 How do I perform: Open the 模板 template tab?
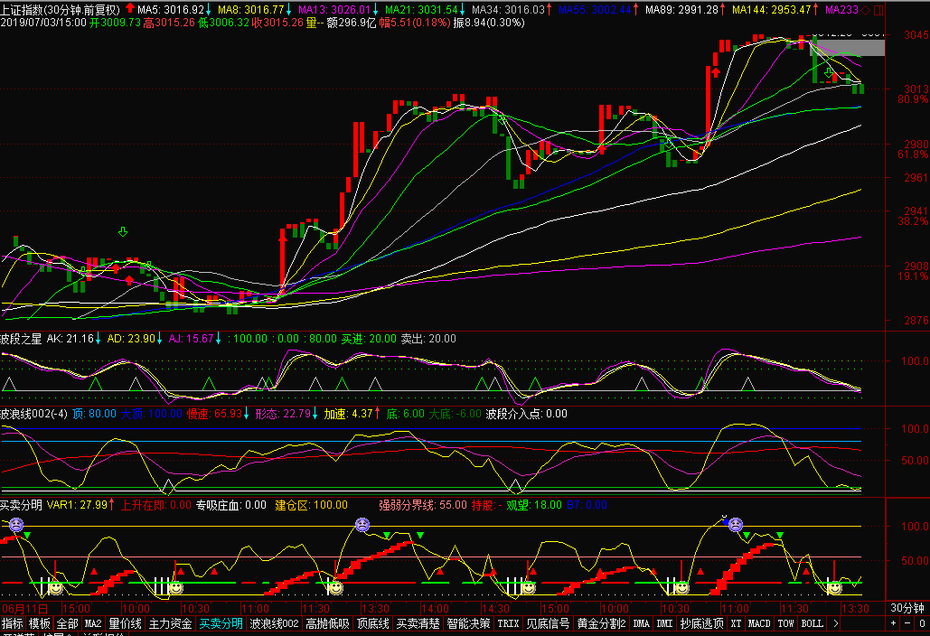[40, 624]
